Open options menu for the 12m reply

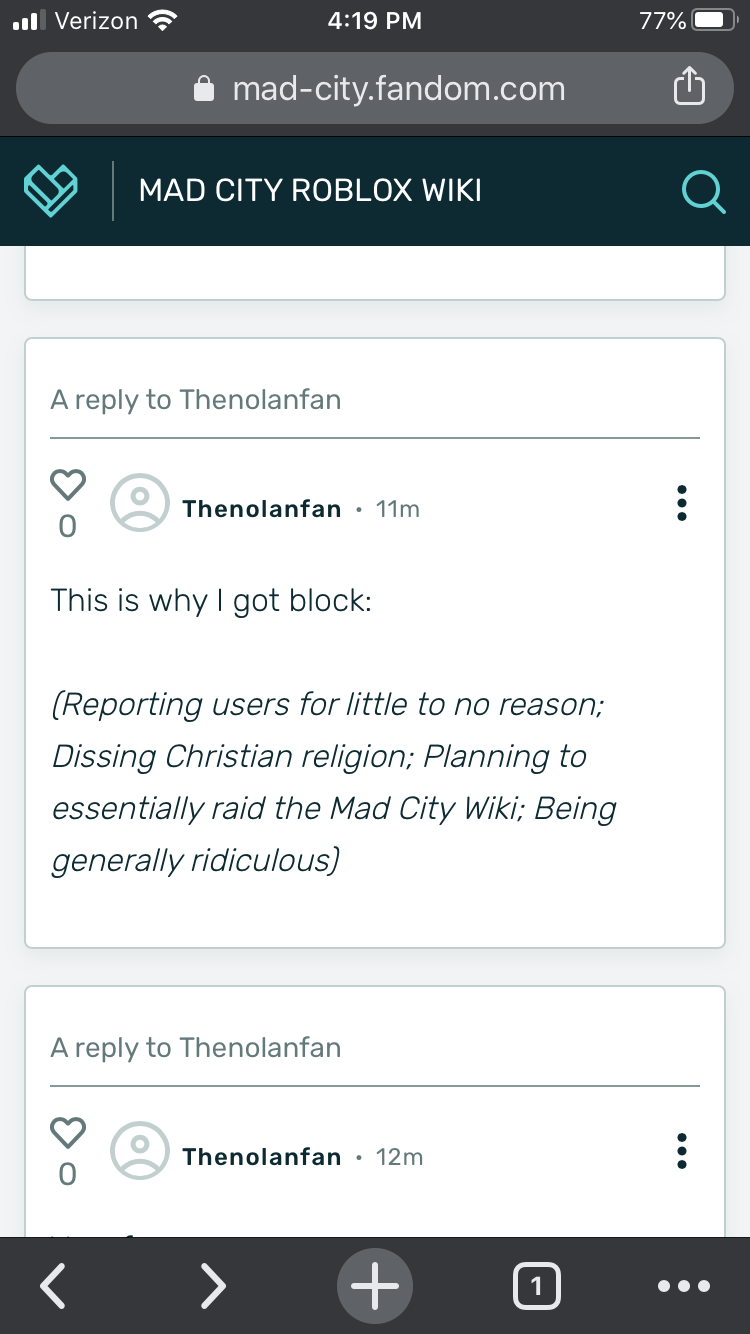click(682, 1151)
